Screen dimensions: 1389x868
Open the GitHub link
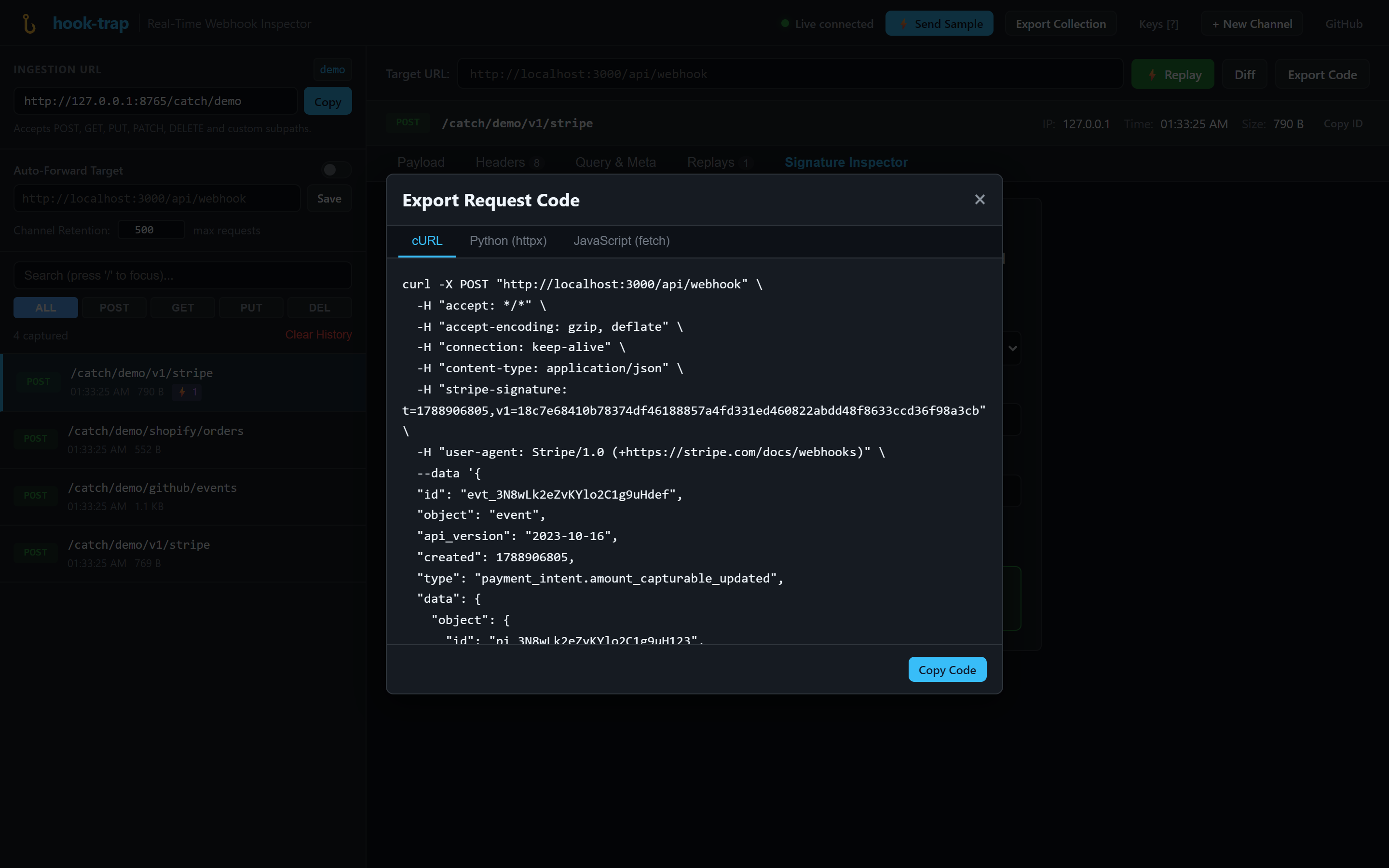coord(1344,24)
